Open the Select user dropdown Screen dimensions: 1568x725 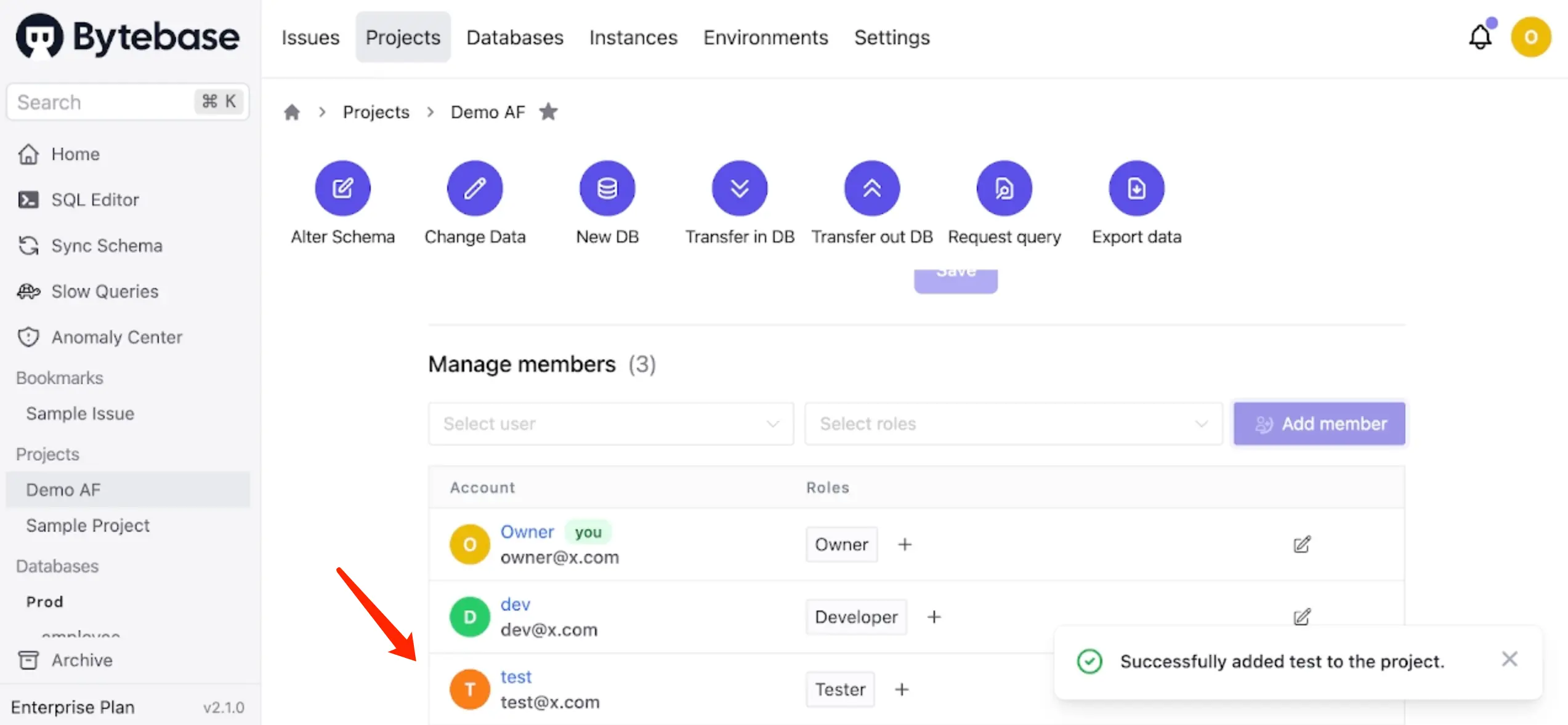click(610, 423)
